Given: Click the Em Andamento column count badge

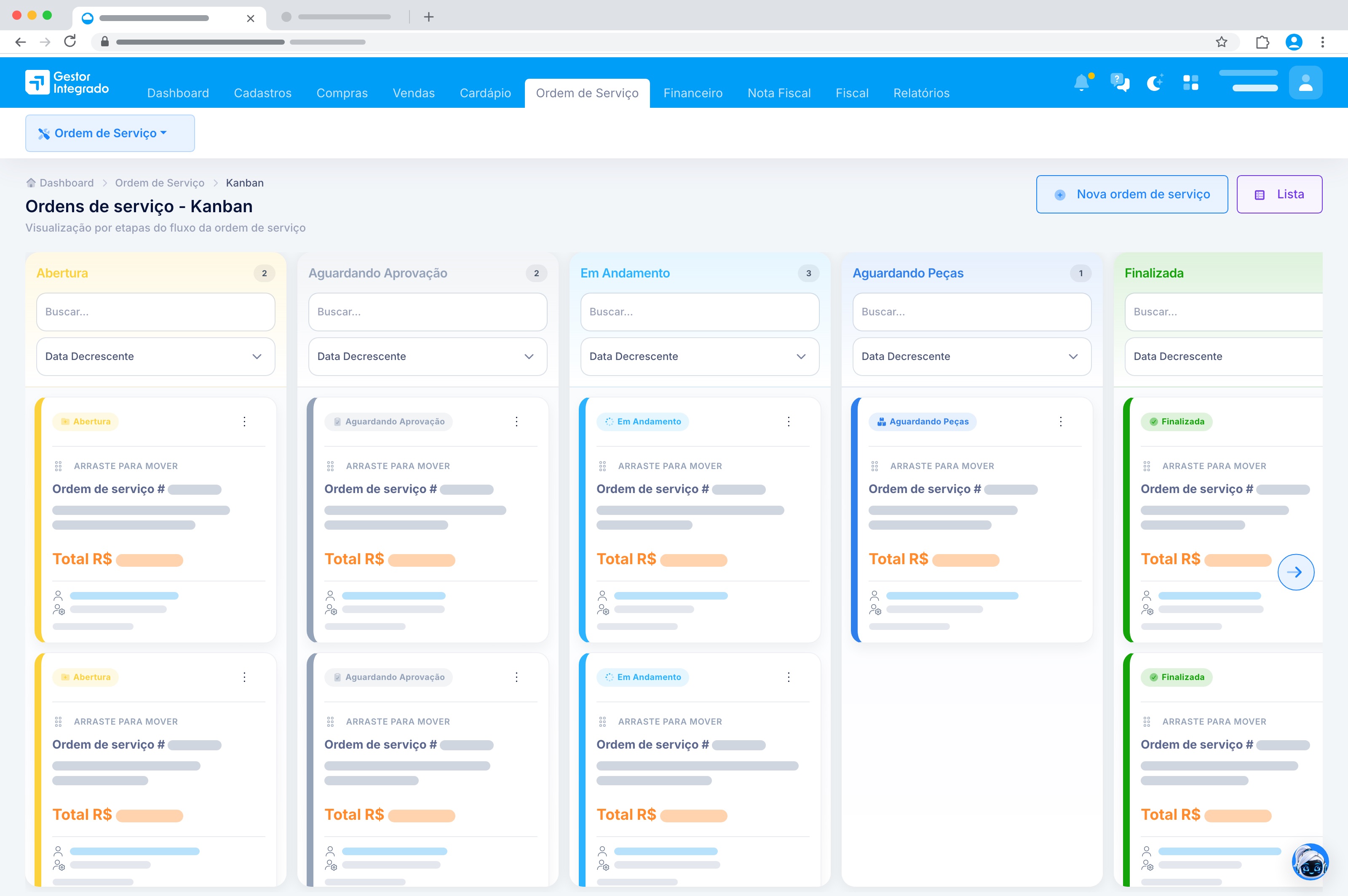Looking at the screenshot, I should coord(808,273).
